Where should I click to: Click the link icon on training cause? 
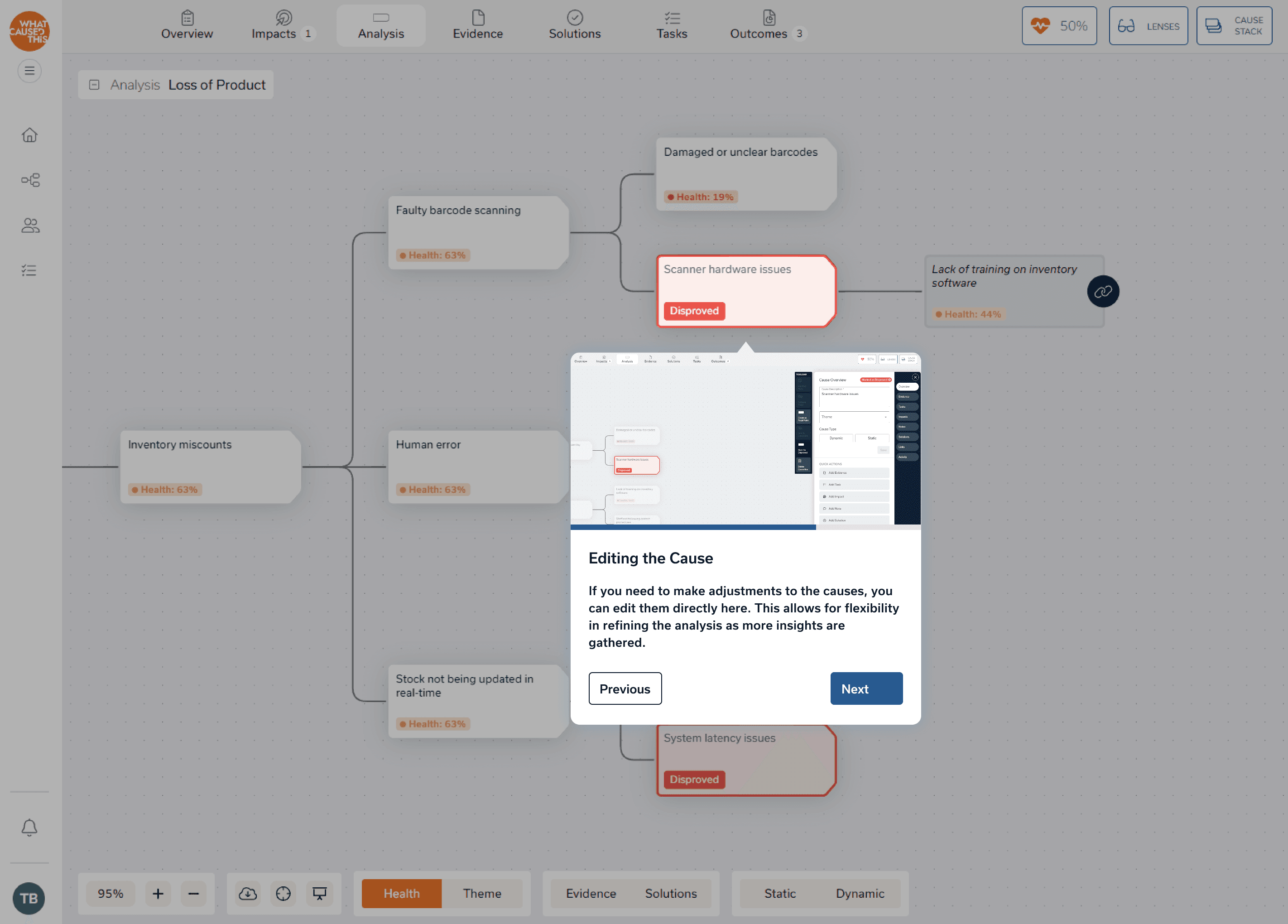1102,292
